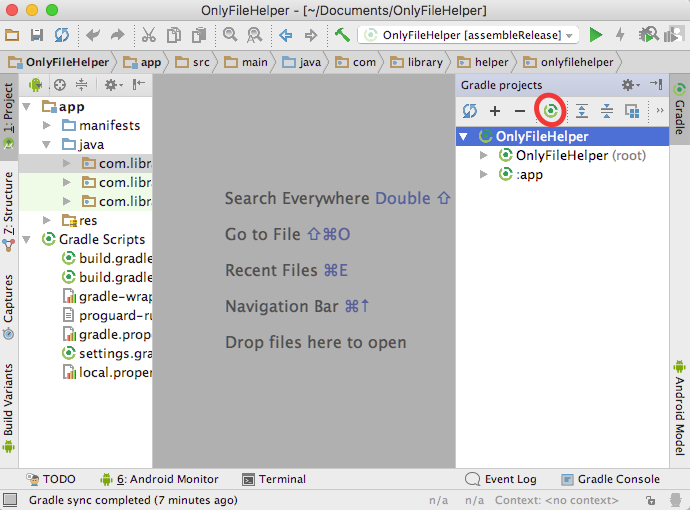Show more Gradle toolbar actions chevron
The image size is (690, 510).
point(660,110)
